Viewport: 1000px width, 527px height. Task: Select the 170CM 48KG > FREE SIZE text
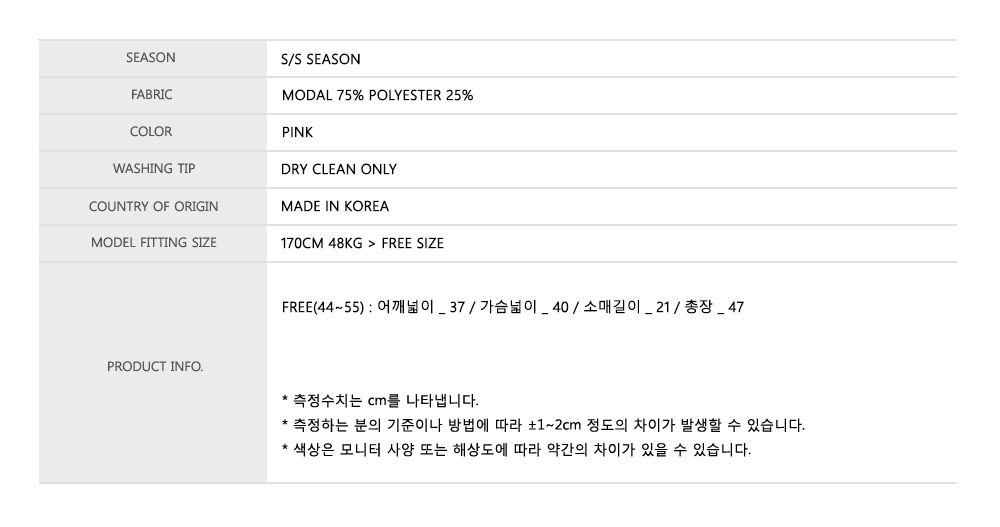[363, 244]
